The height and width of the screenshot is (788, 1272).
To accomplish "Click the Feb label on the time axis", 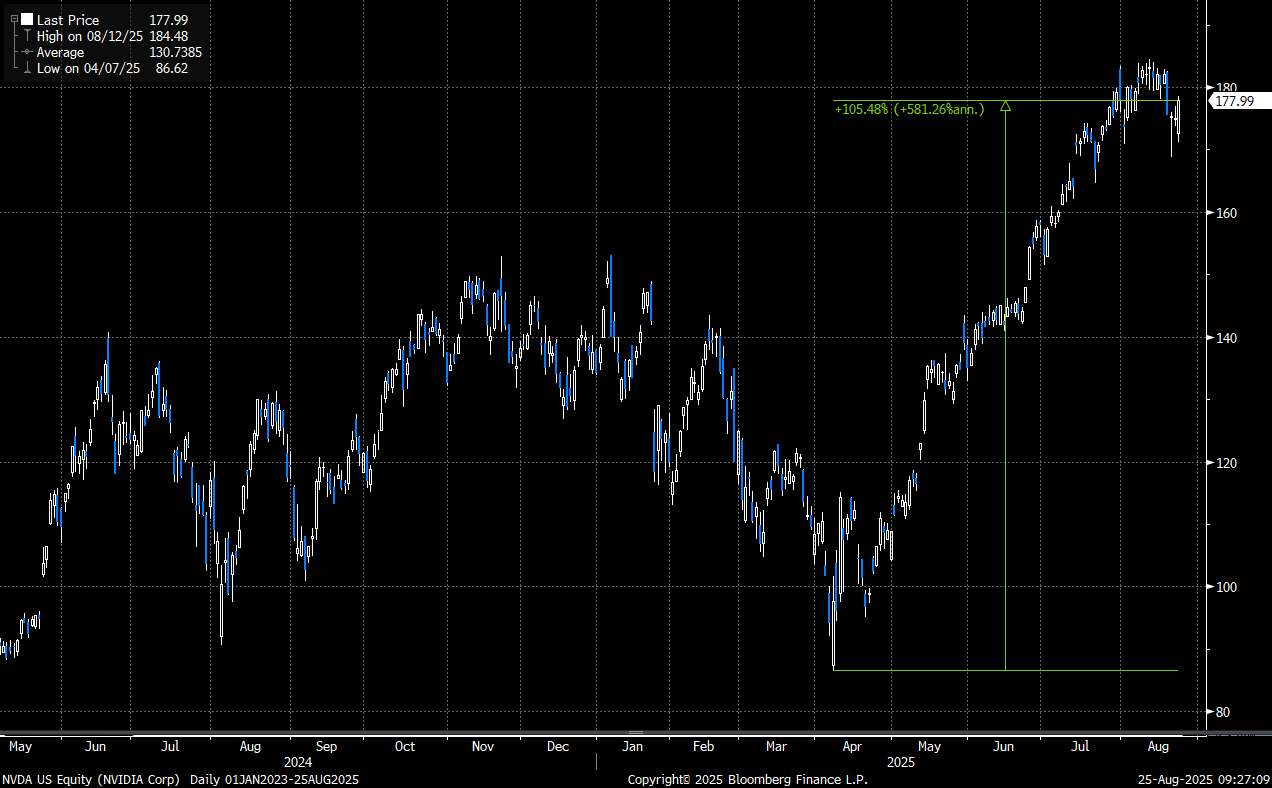I will coord(704,747).
